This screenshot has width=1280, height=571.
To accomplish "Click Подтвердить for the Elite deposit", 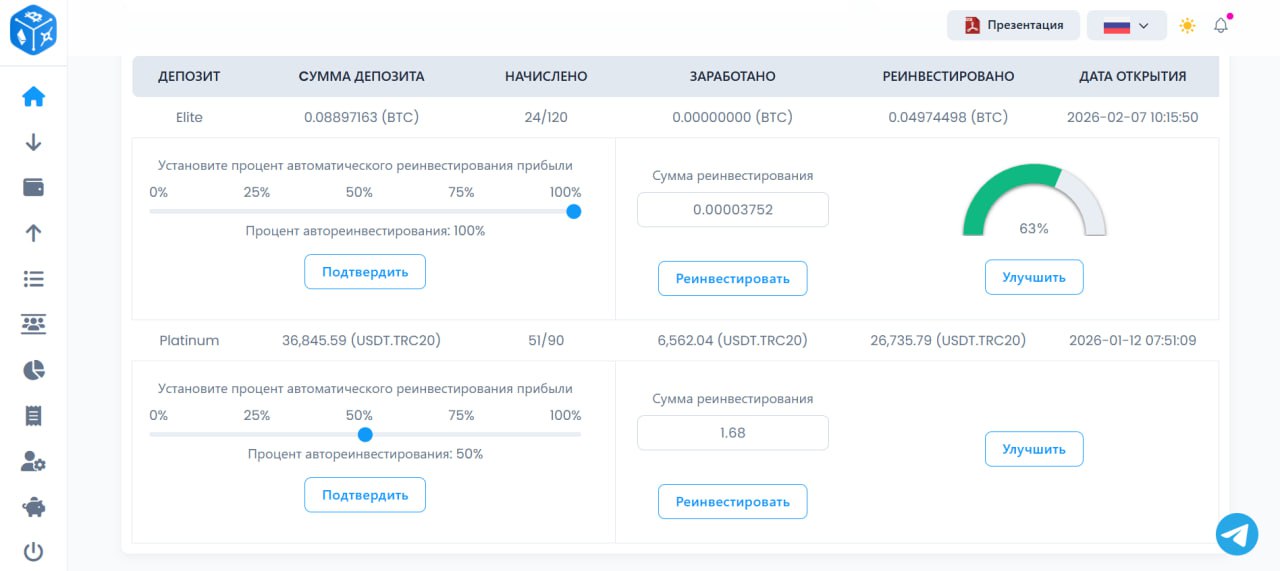I will click(365, 272).
